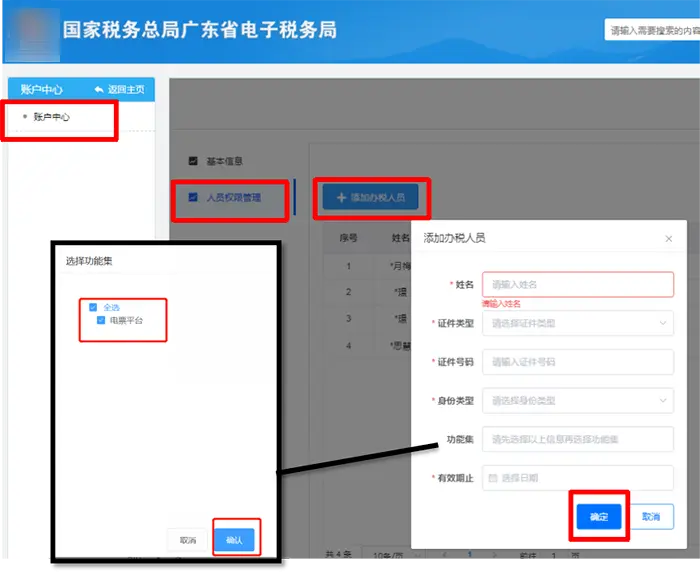Click 取消 in the 添加办税人员 dialog
The width and height of the screenshot is (700, 573).
[x=651, y=517]
